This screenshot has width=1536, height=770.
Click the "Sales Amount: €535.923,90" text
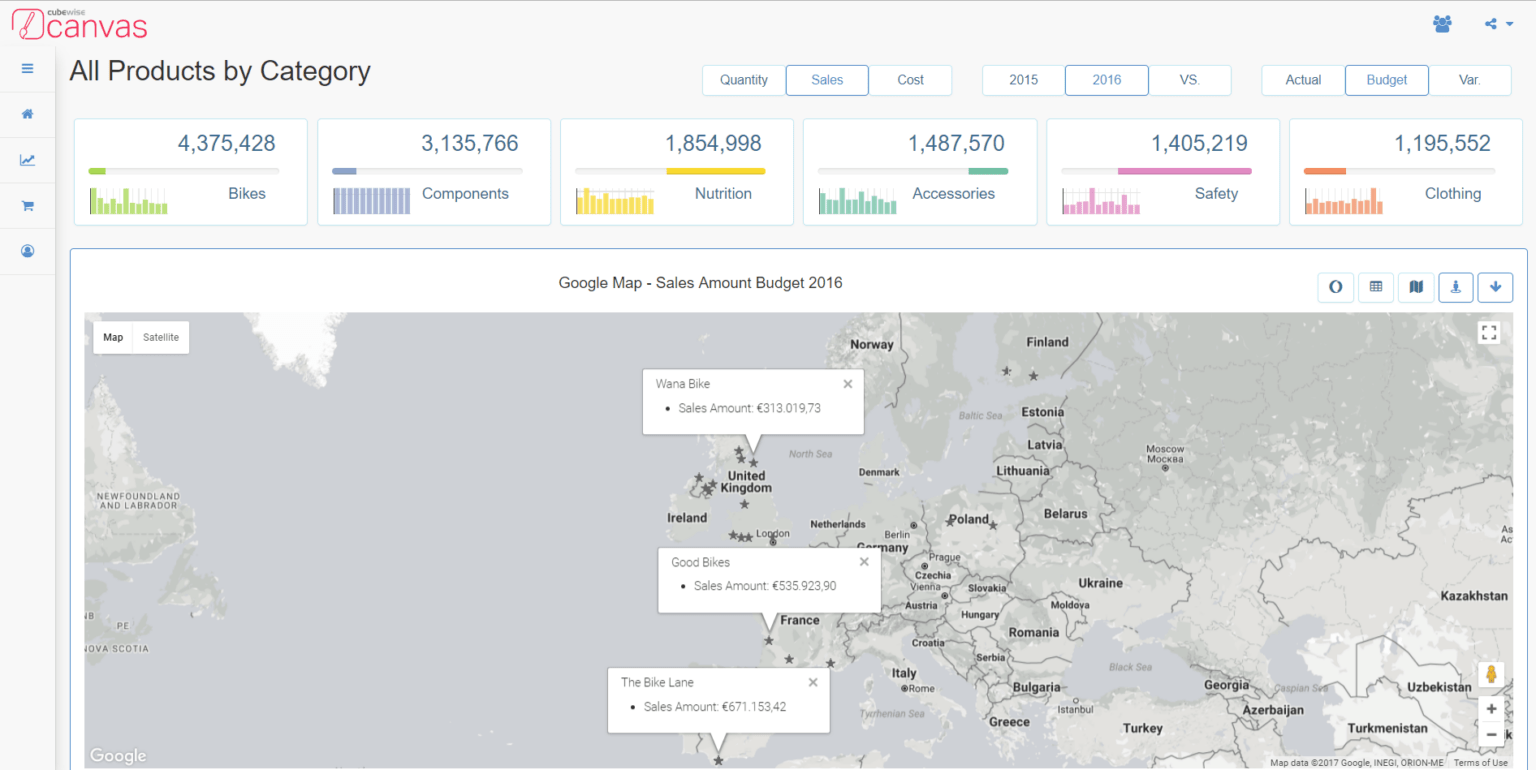click(x=765, y=586)
